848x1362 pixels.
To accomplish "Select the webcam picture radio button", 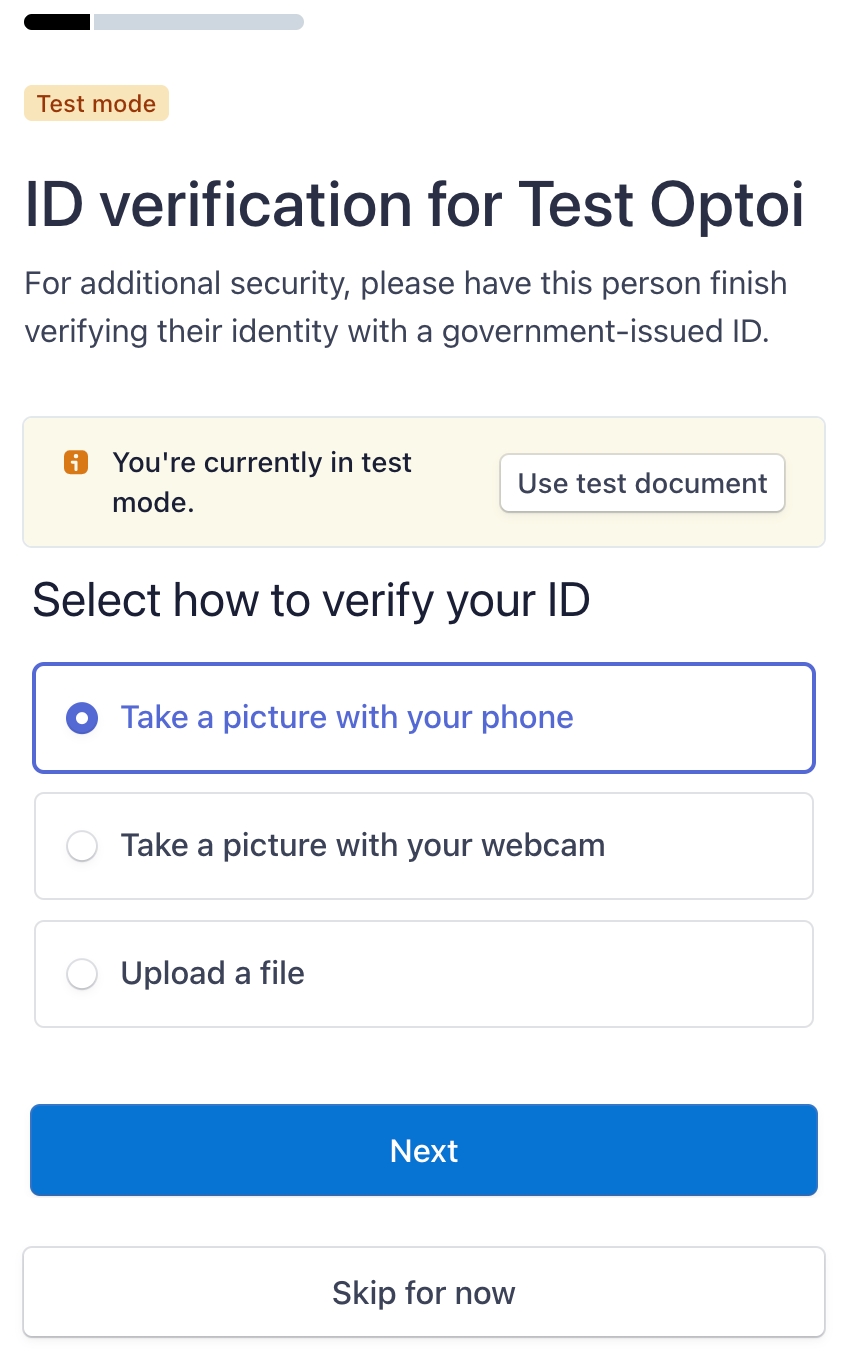I will coord(82,846).
